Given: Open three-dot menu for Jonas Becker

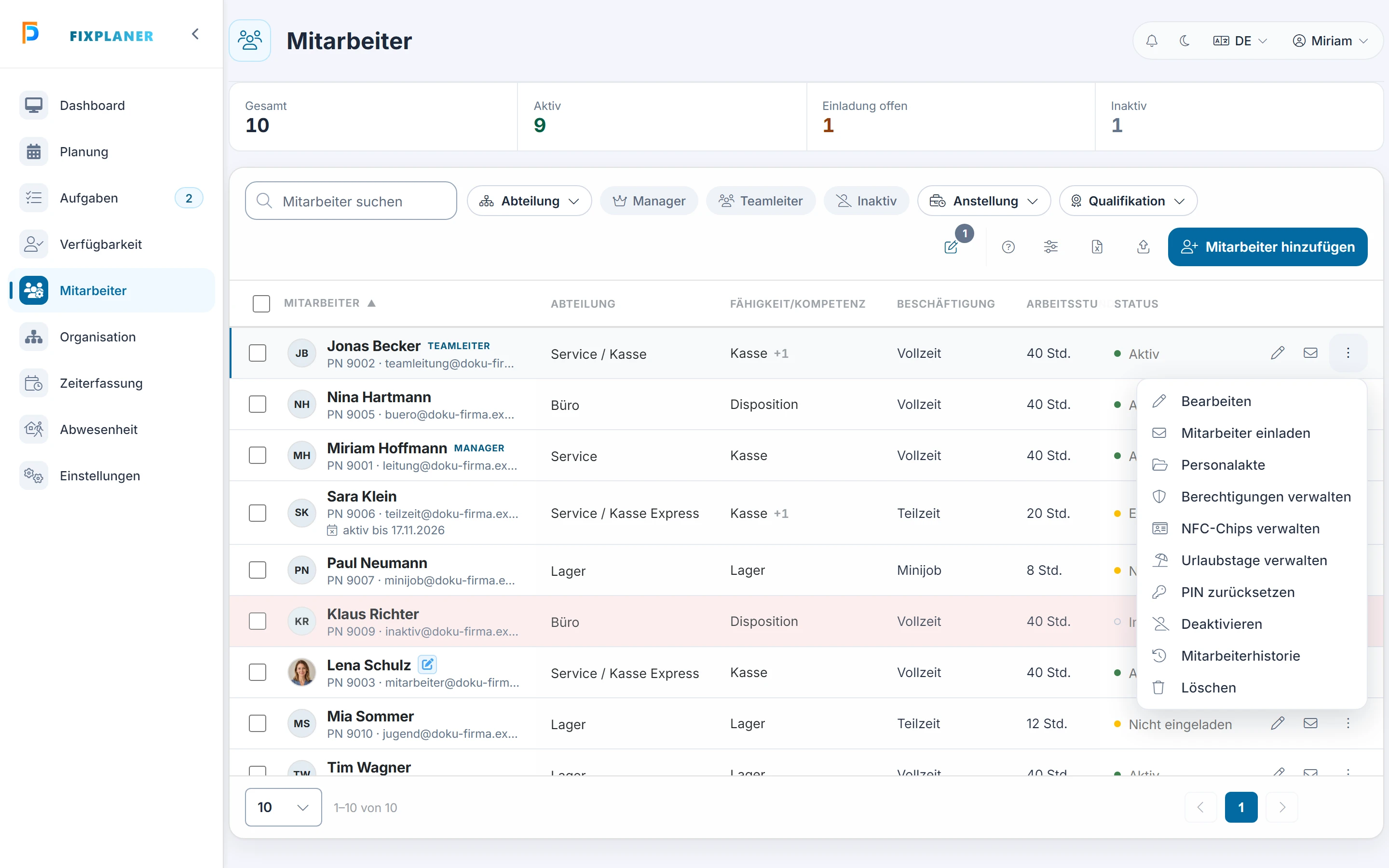Looking at the screenshot, I should tap(1348, 353).
